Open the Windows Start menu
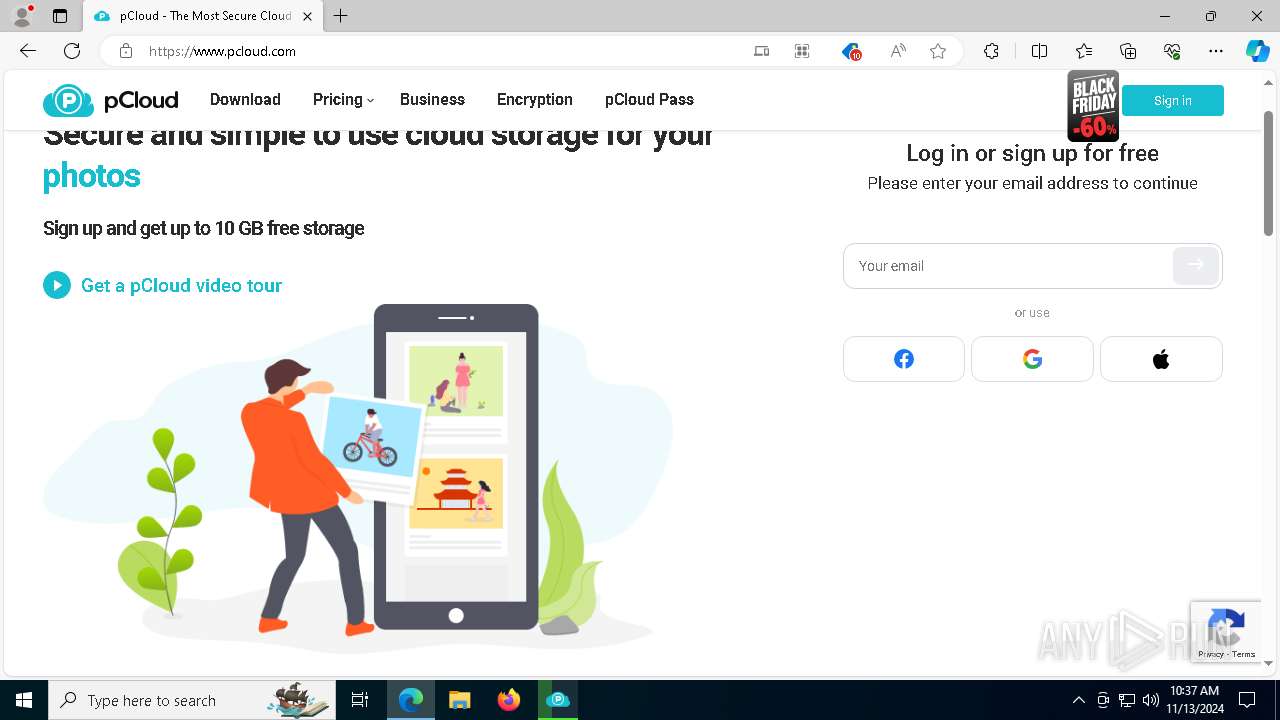Image resolution: width=1280 pixels, height=720 pixels. (24, 700)
